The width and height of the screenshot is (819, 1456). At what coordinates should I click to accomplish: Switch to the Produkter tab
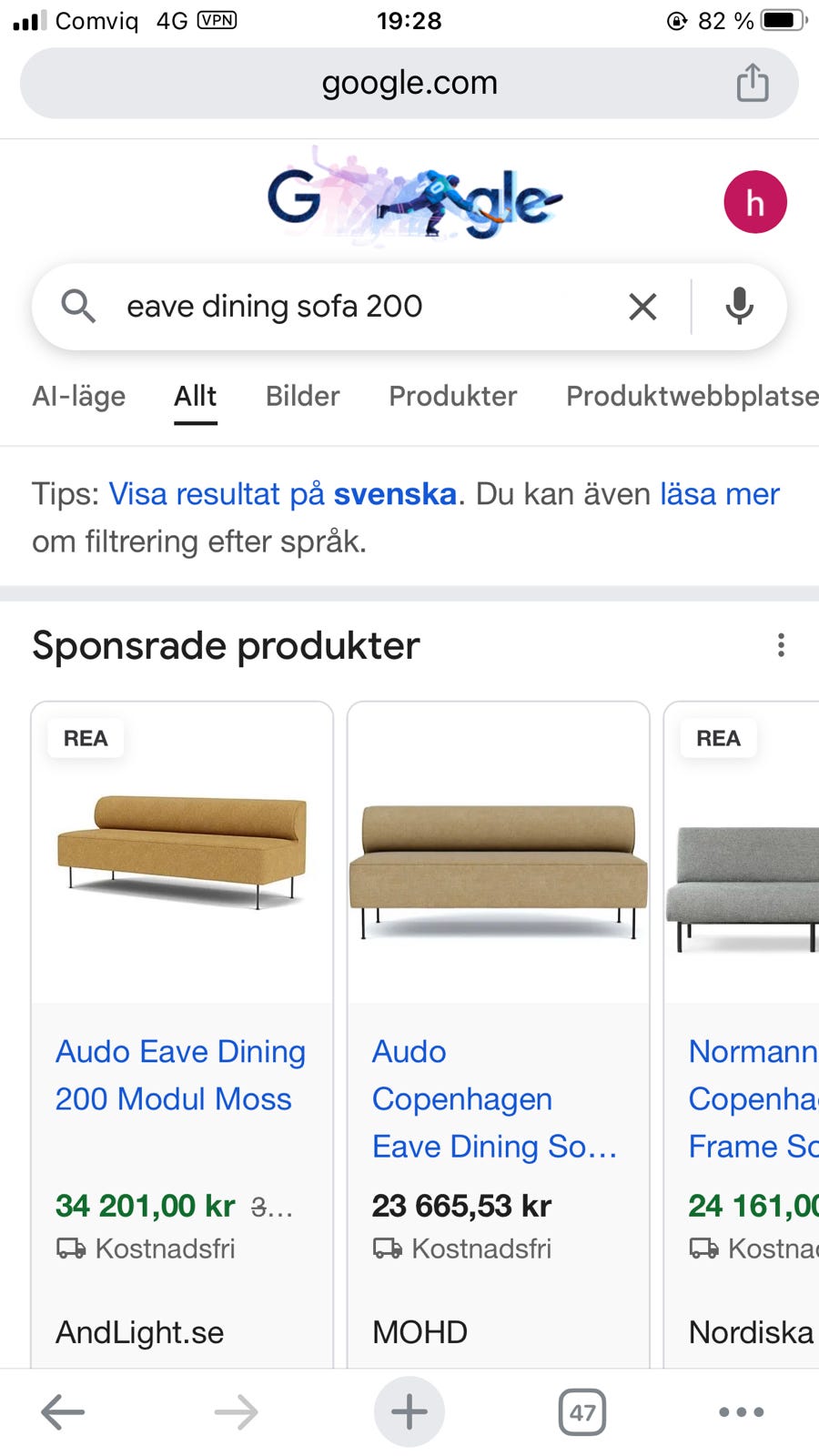click(452, 396)
